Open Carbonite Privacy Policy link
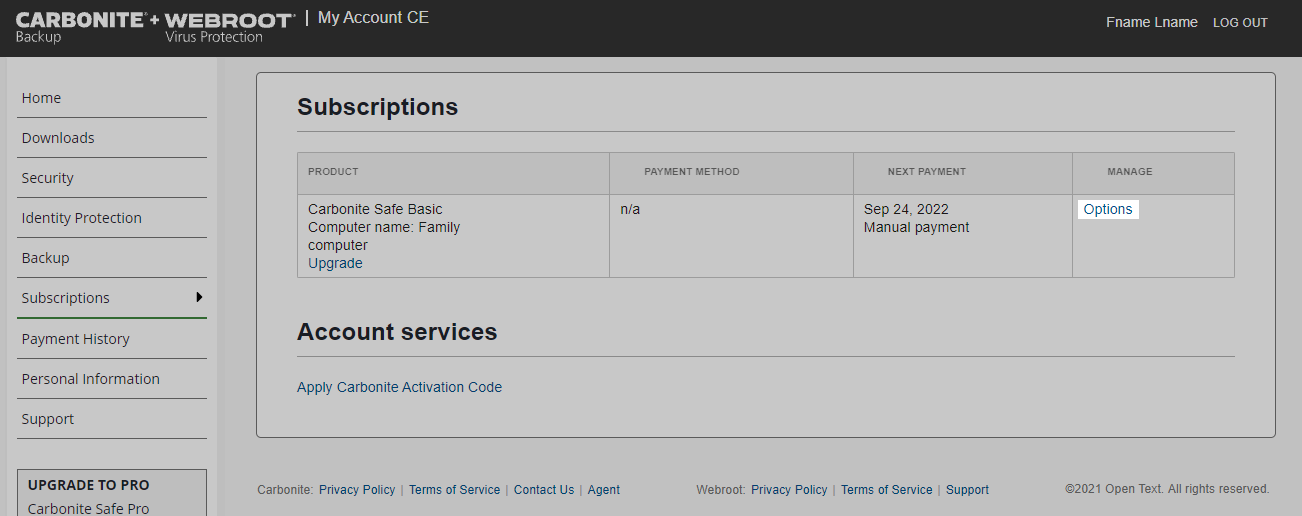 point(357,490)
